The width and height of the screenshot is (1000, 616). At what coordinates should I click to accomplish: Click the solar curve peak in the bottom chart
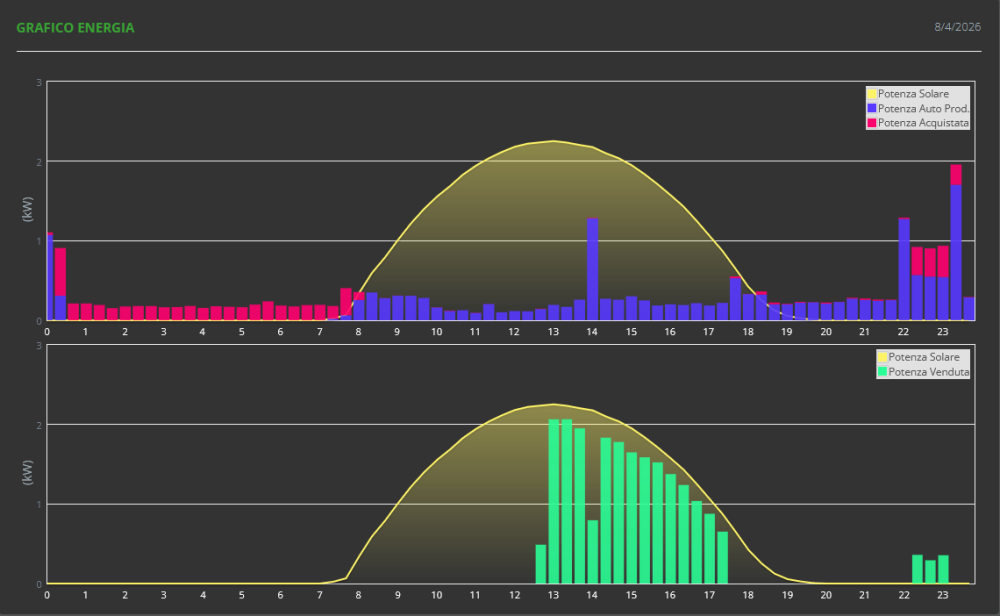[553, 404]
